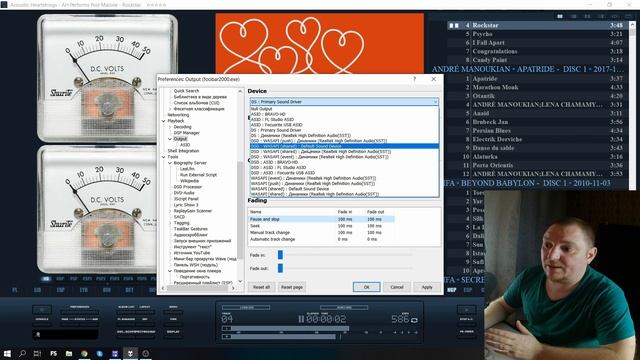This screenshot has height=360, width=640.
Task: Collapse the Поведение окна плеера node
Action: [170, 271]
